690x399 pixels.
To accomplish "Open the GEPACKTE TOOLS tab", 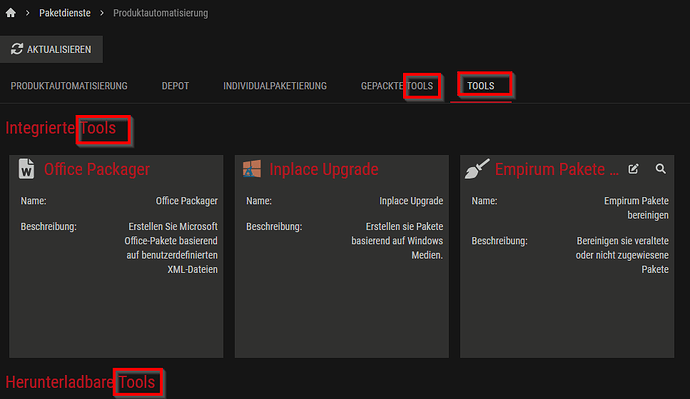I will coord(397,86).
